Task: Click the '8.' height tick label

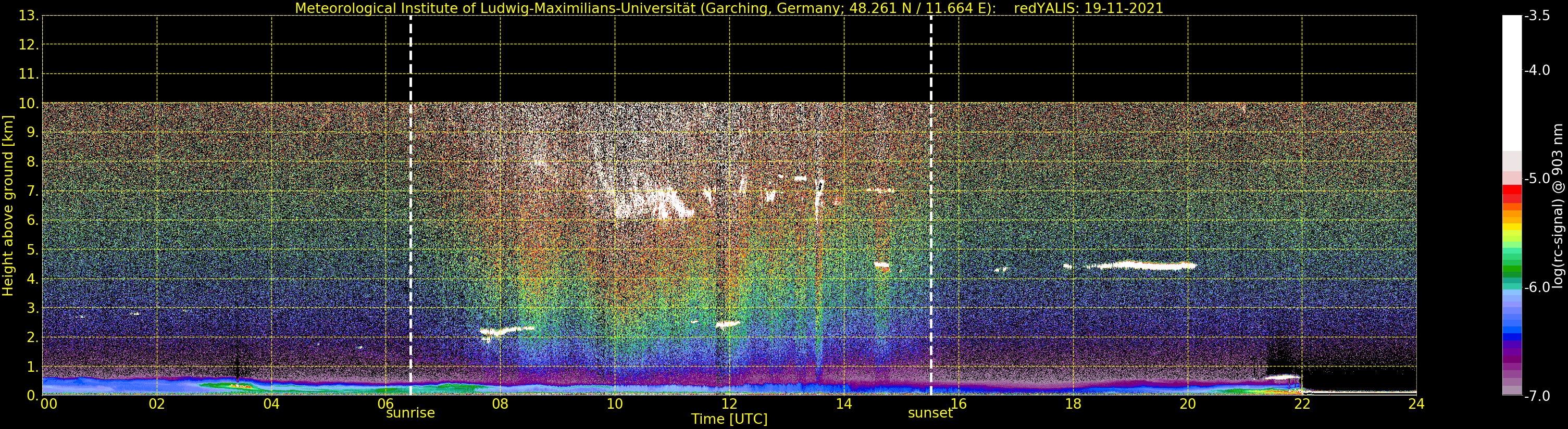Action: (x=33, y=162)
